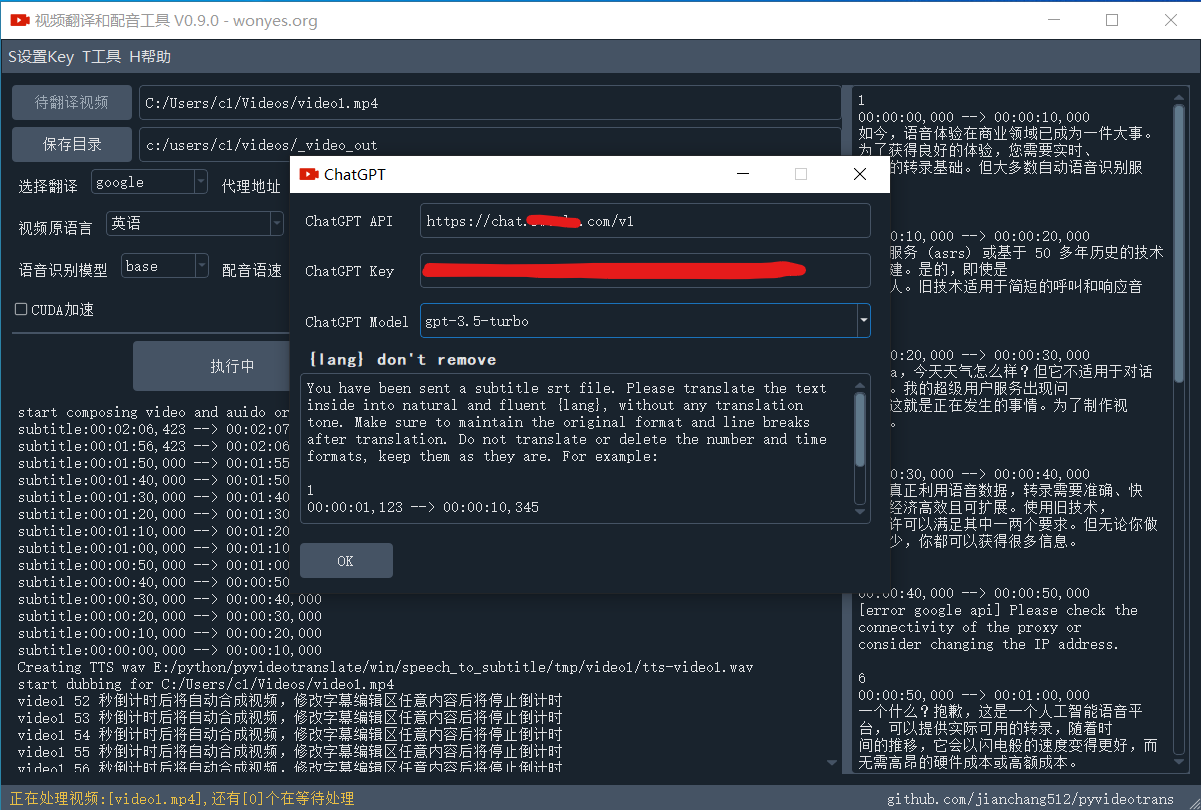Click the red YouTube-style icon in ChatGPT dialog title

click(308, 174)
